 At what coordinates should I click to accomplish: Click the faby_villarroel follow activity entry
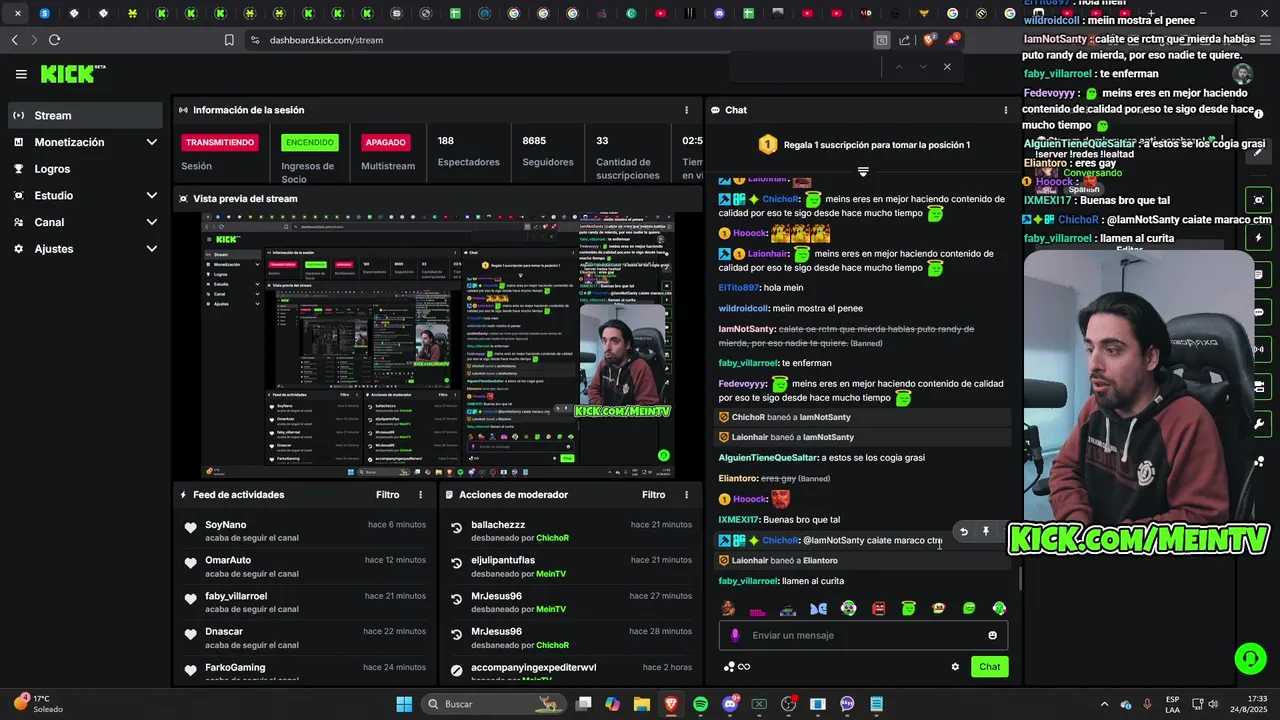[305, 602]
